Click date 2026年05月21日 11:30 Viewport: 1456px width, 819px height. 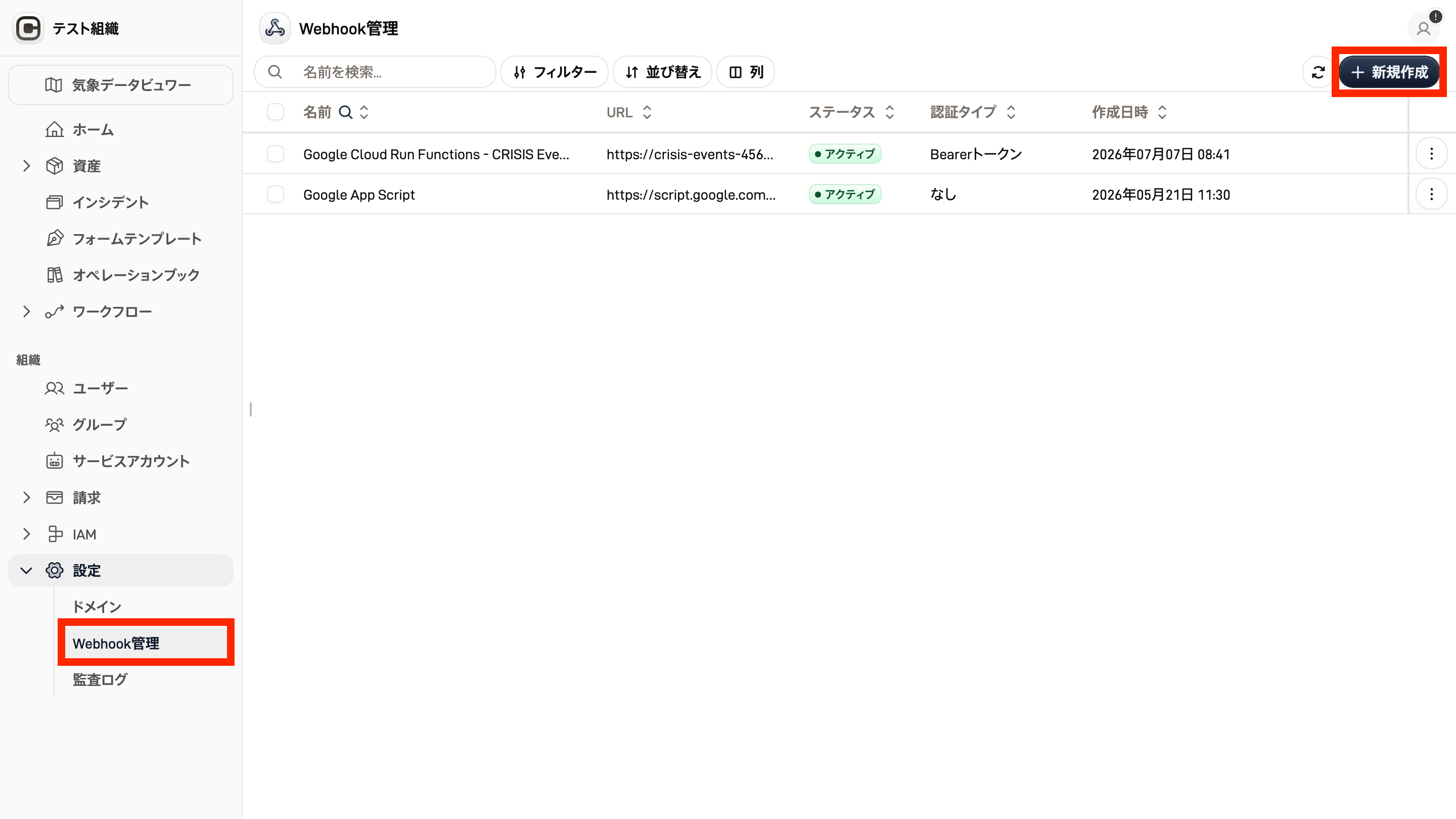point(1161,195)
